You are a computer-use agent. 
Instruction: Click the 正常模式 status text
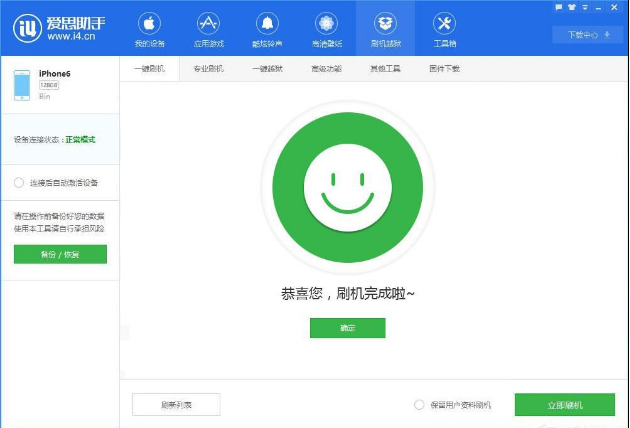[80, 140]
